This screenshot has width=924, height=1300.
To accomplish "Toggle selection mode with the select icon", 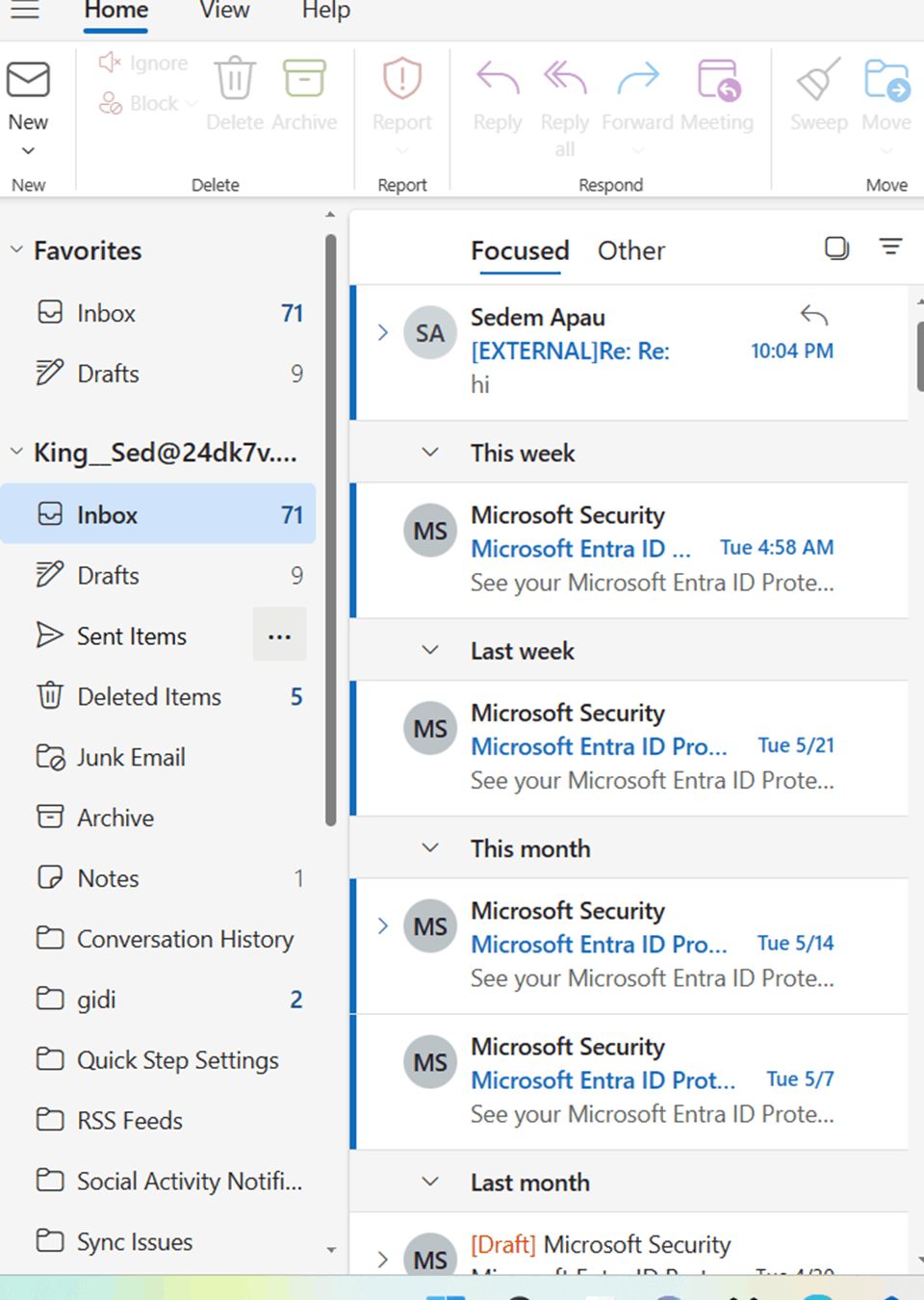I will coord(835,247).
